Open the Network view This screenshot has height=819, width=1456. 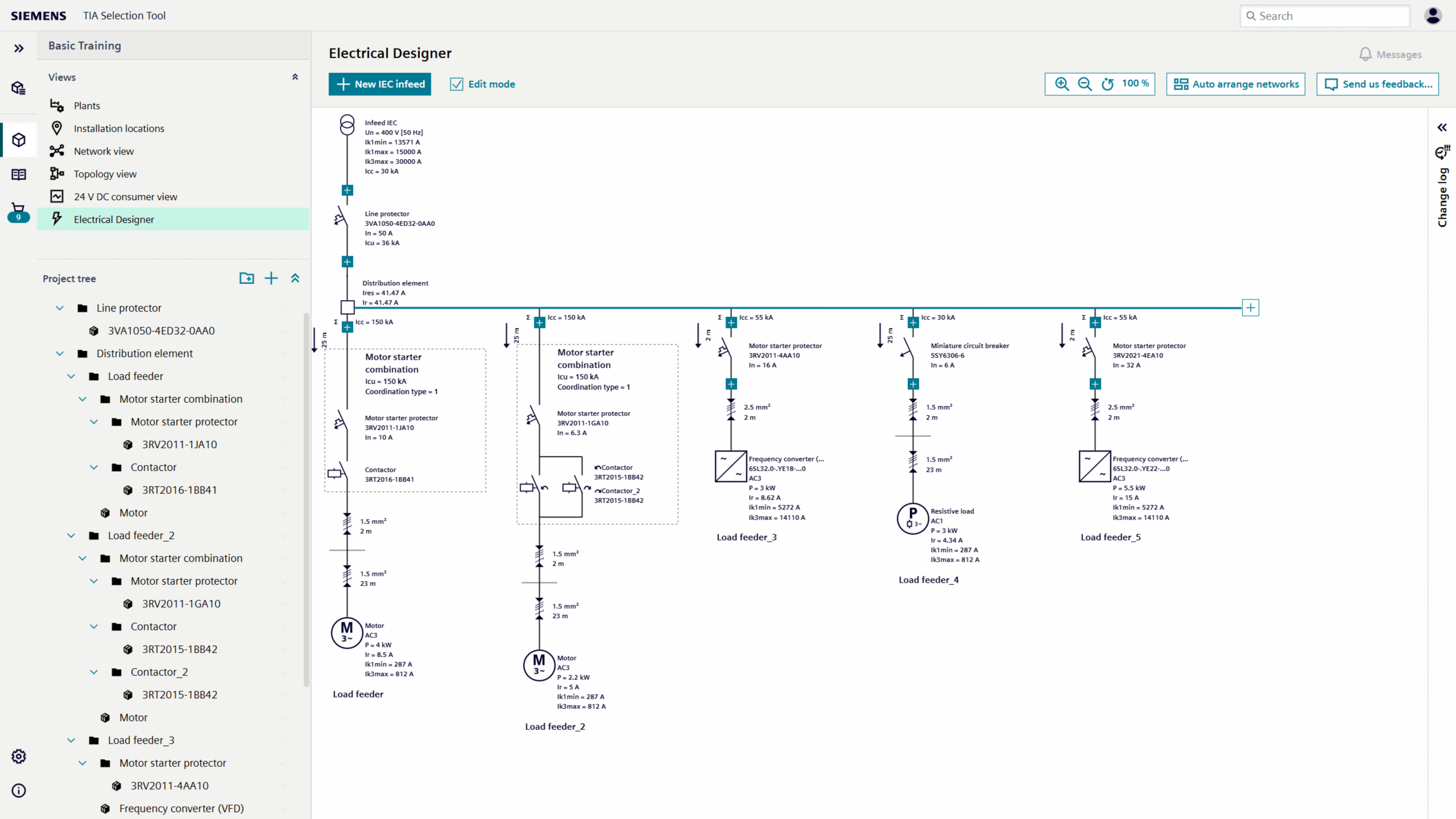point(104,151)
